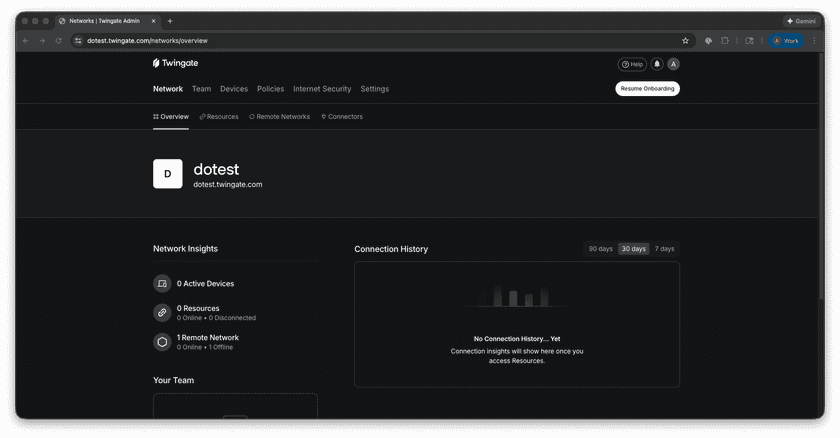The width and height of the screenshot is (840, 438).
Task: Open the Team section
Action: (201, 89)
